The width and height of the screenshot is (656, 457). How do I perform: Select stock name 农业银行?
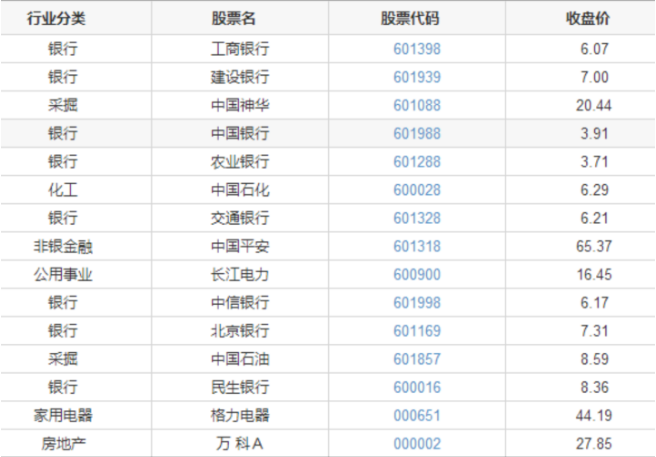point(240,162)
